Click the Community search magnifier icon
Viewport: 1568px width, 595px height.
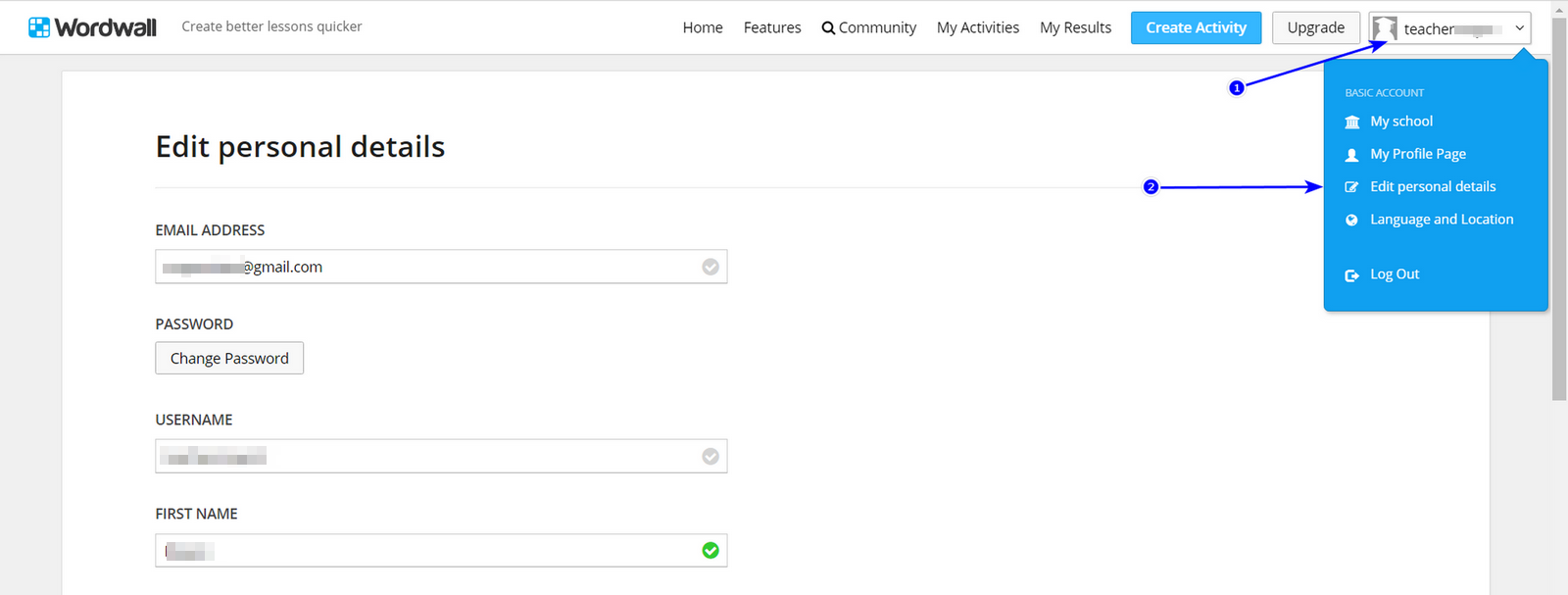coord(828,28)
